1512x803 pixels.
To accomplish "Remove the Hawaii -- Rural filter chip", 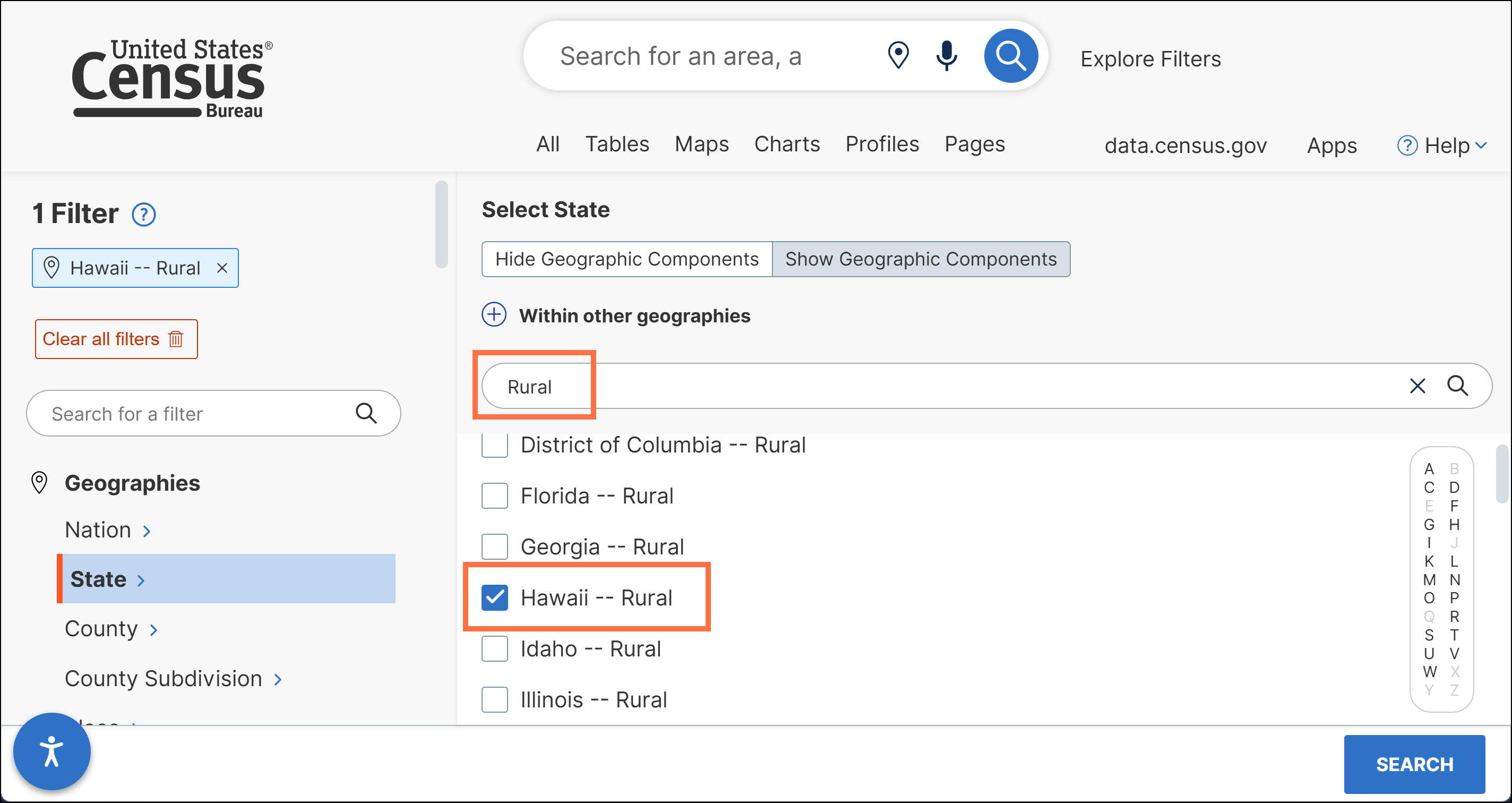I will click(222, 268).
